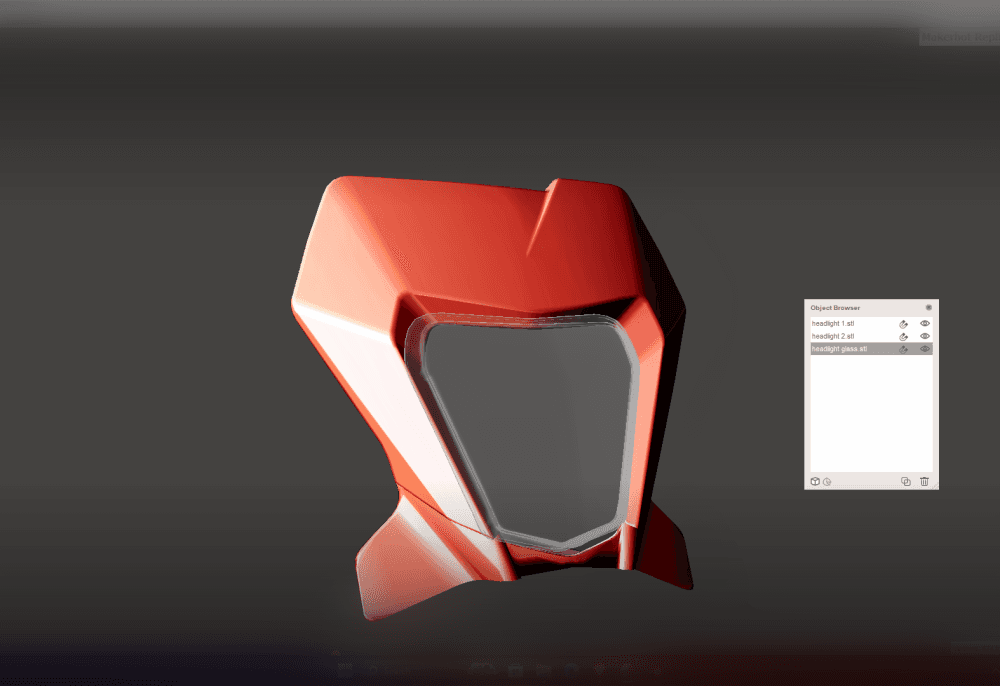Hide headlight 2.stl with eye icon
The image size is (1000, 686).
point(925,336)
